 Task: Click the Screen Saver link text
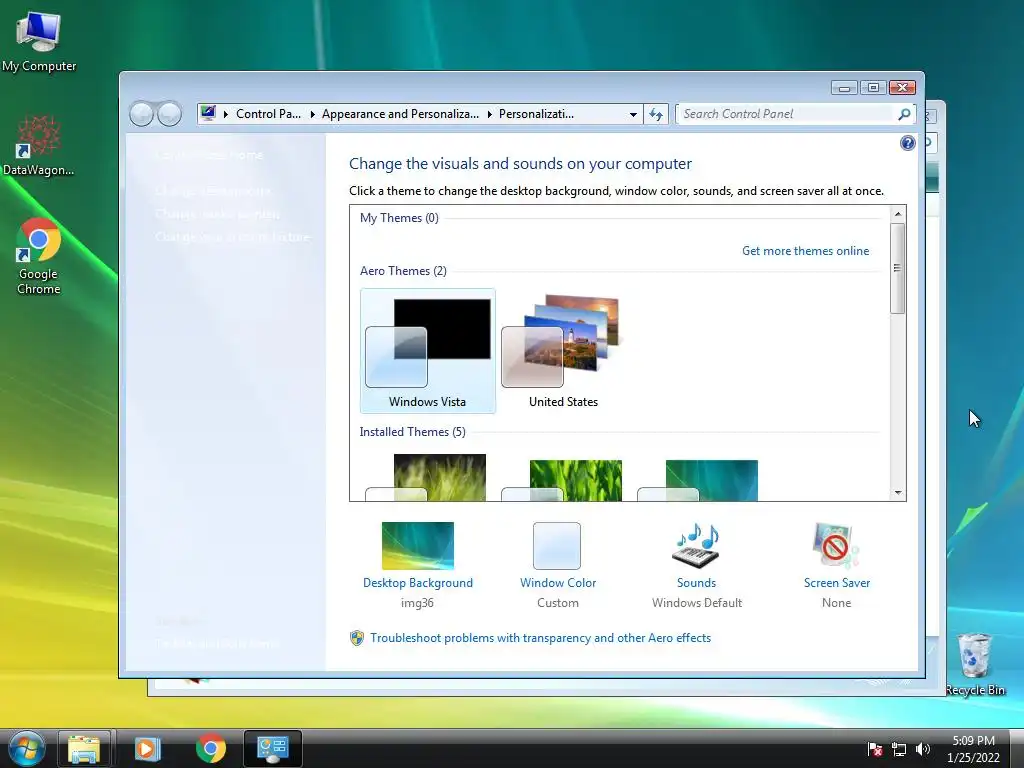click(837, 583)
